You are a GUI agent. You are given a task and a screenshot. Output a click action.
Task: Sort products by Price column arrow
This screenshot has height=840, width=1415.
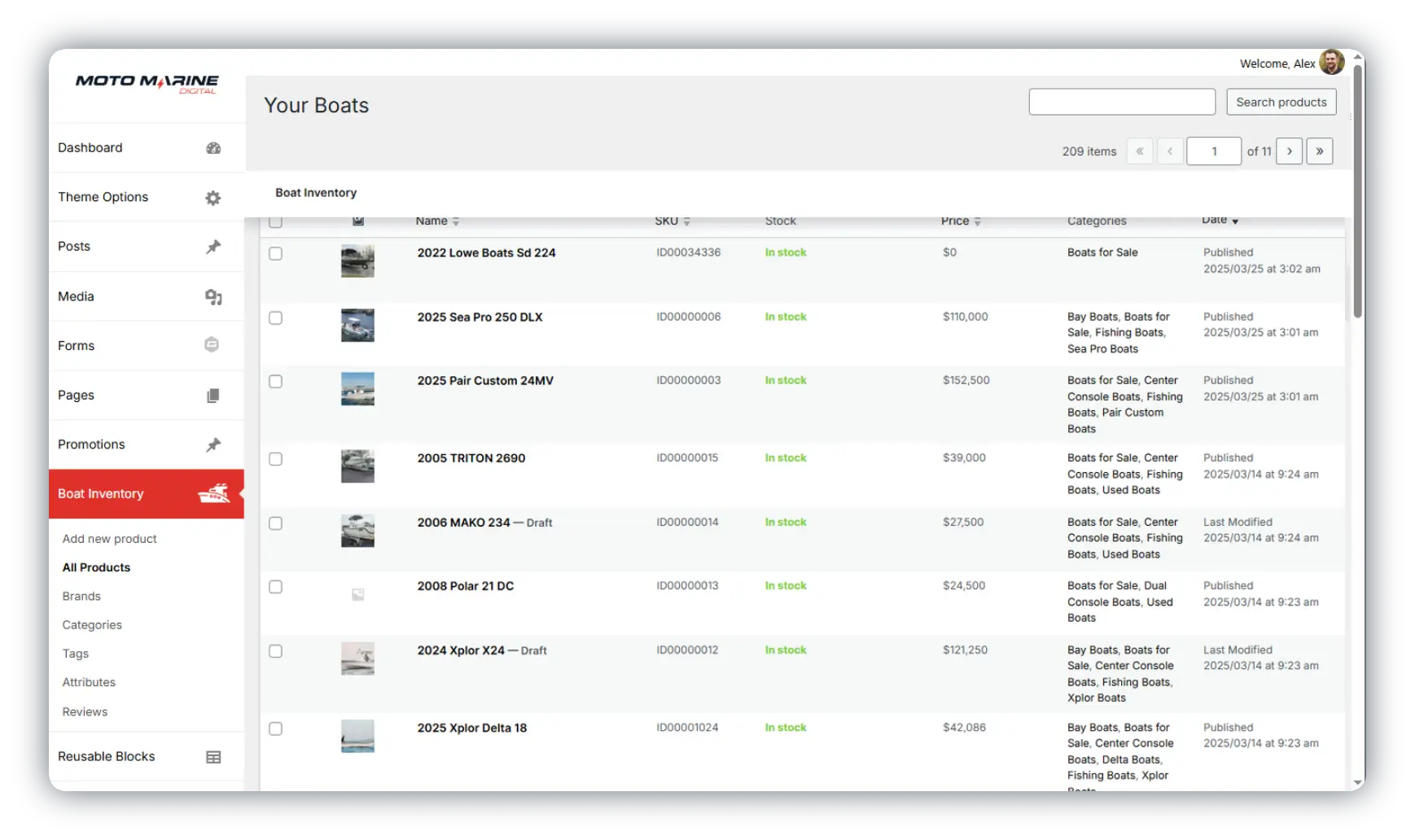pyautogui.click(x=978, y=221)
